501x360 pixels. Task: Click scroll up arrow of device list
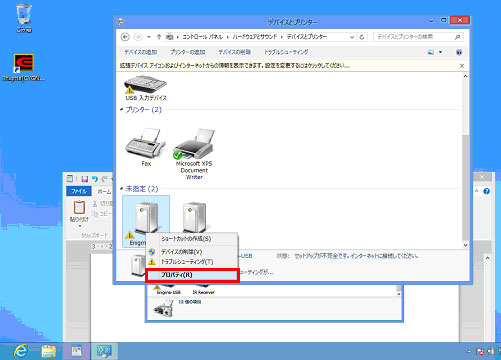(x=465, y=76)
